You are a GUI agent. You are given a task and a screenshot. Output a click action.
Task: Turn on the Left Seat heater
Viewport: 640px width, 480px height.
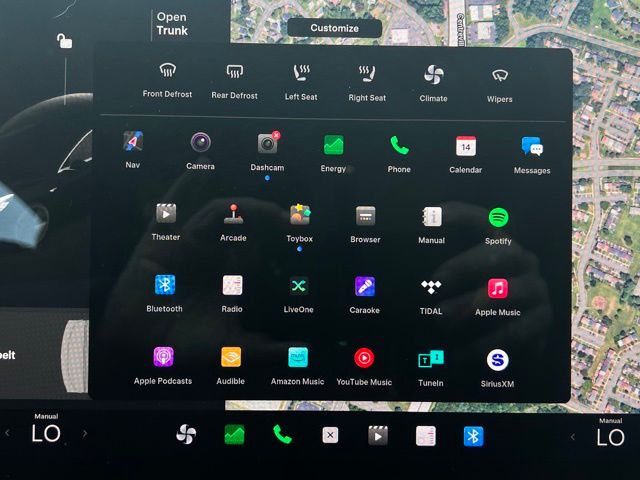(x=300, y=73)
